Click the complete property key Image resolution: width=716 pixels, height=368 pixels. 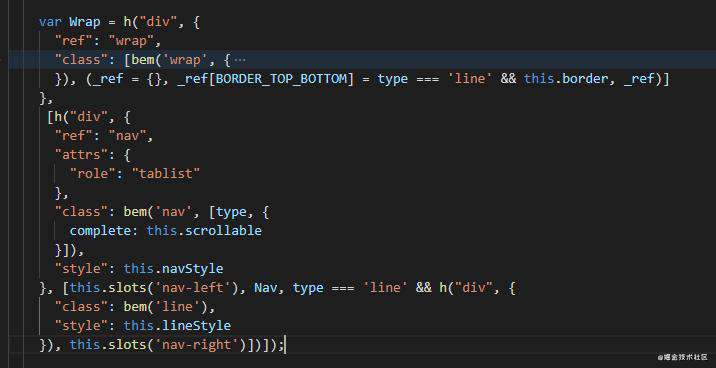[100, 231]
